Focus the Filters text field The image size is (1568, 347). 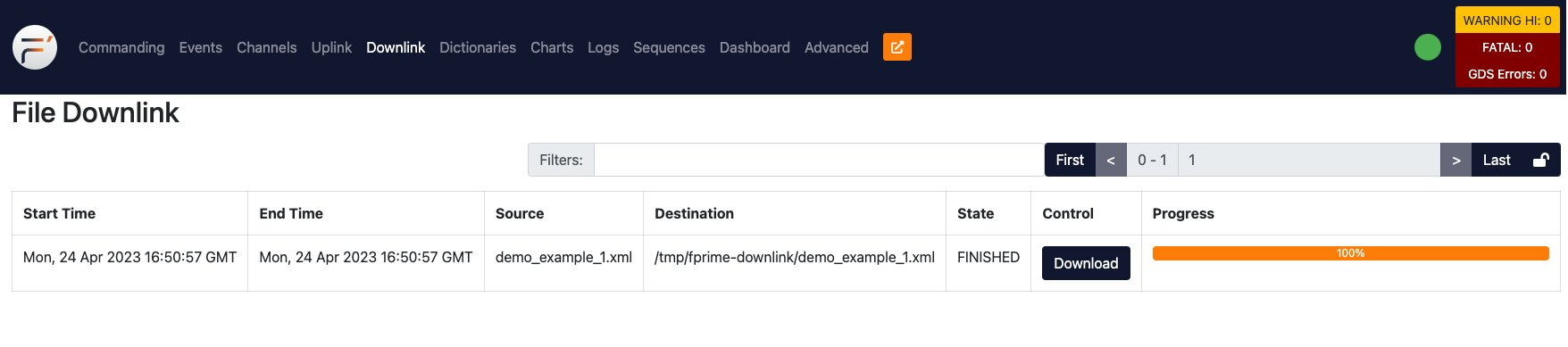(819, 161)
